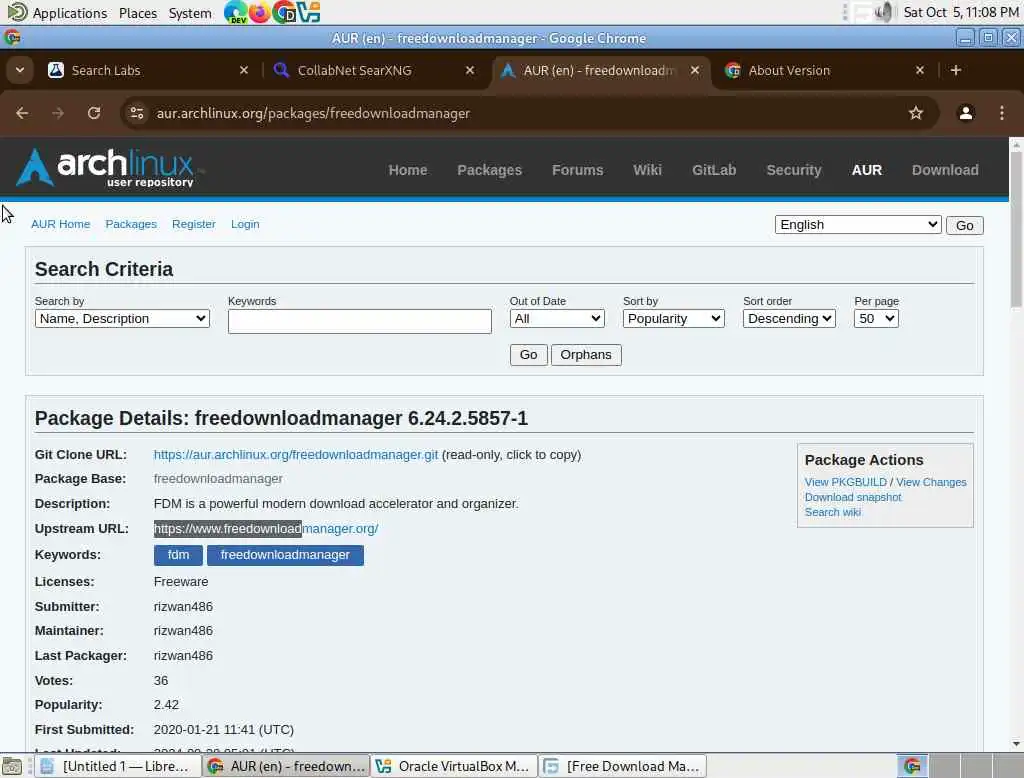Click the Go button next to language selector
The image size is (1024, 778).
[x=965, y=225]
